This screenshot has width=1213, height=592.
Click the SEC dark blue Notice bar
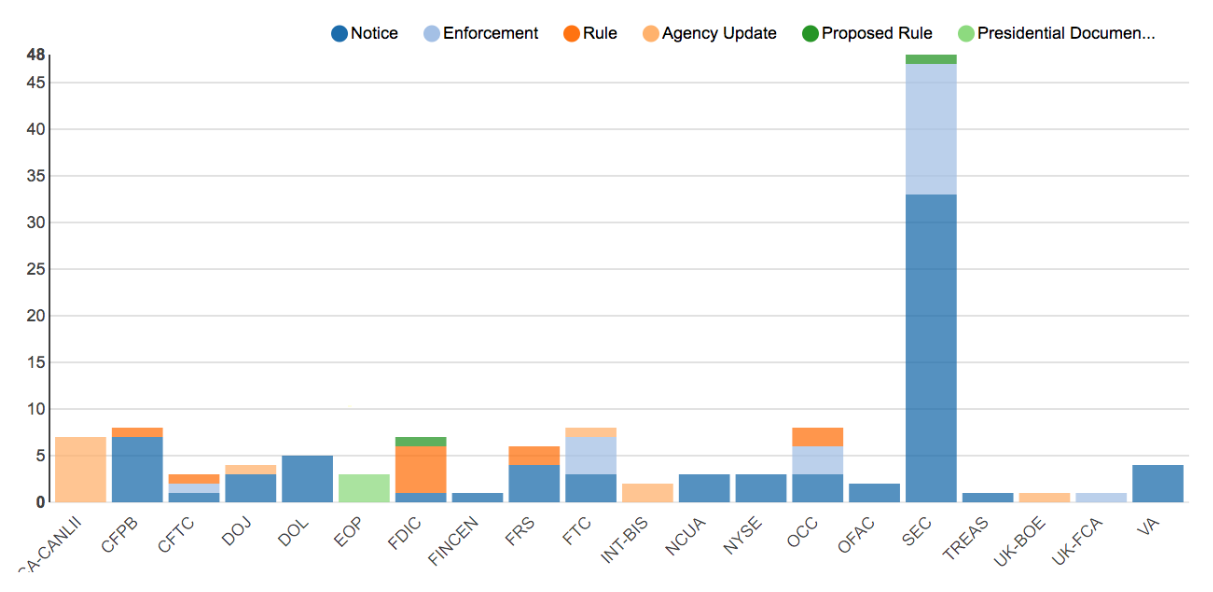click(931, 348)
